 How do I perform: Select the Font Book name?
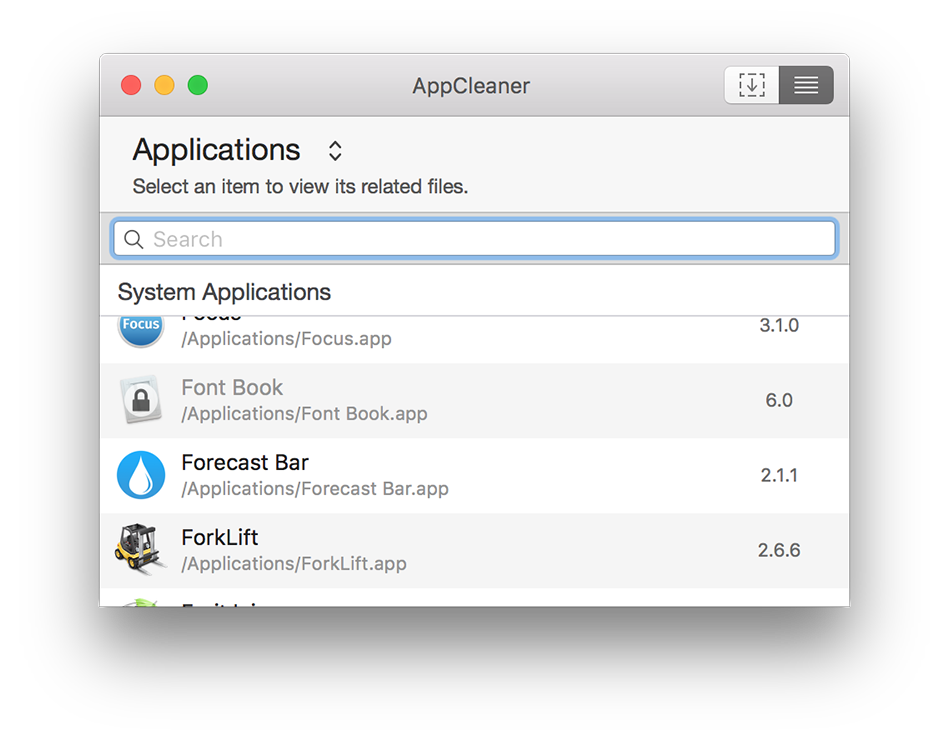(x=232, y=387)
